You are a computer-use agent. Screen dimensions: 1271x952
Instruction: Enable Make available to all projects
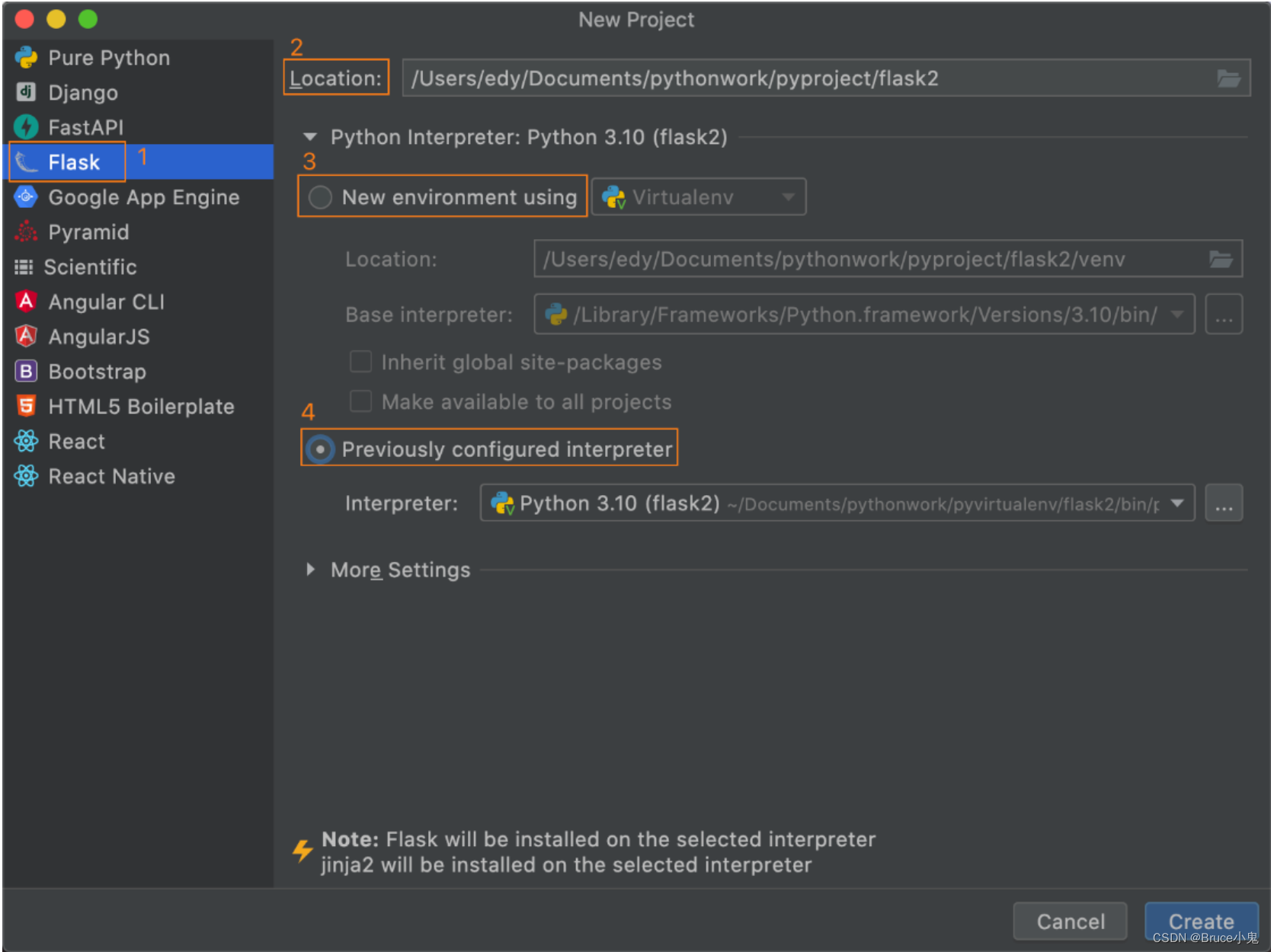[360, 401]
